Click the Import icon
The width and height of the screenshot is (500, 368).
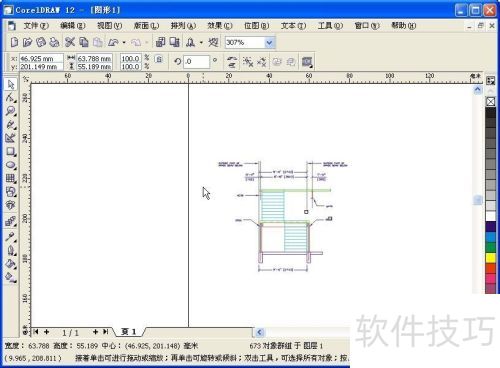[161, 42]
